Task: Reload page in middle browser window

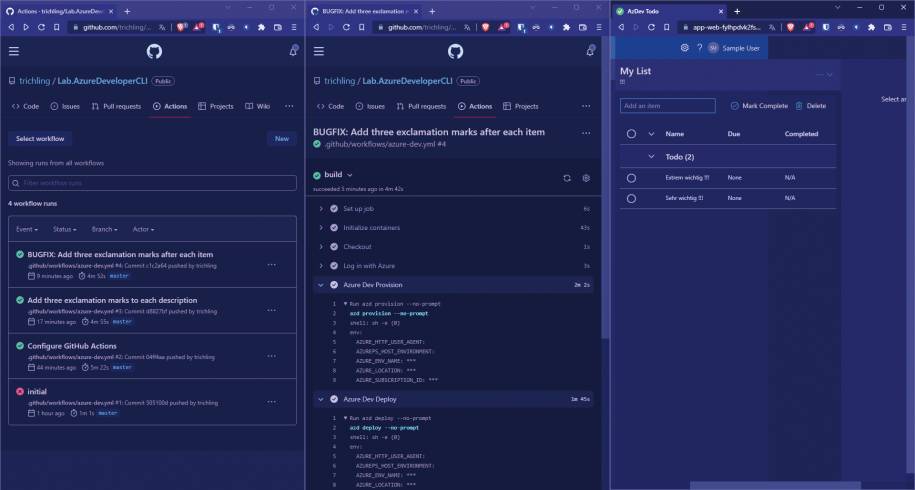Action: pos(346,27)
